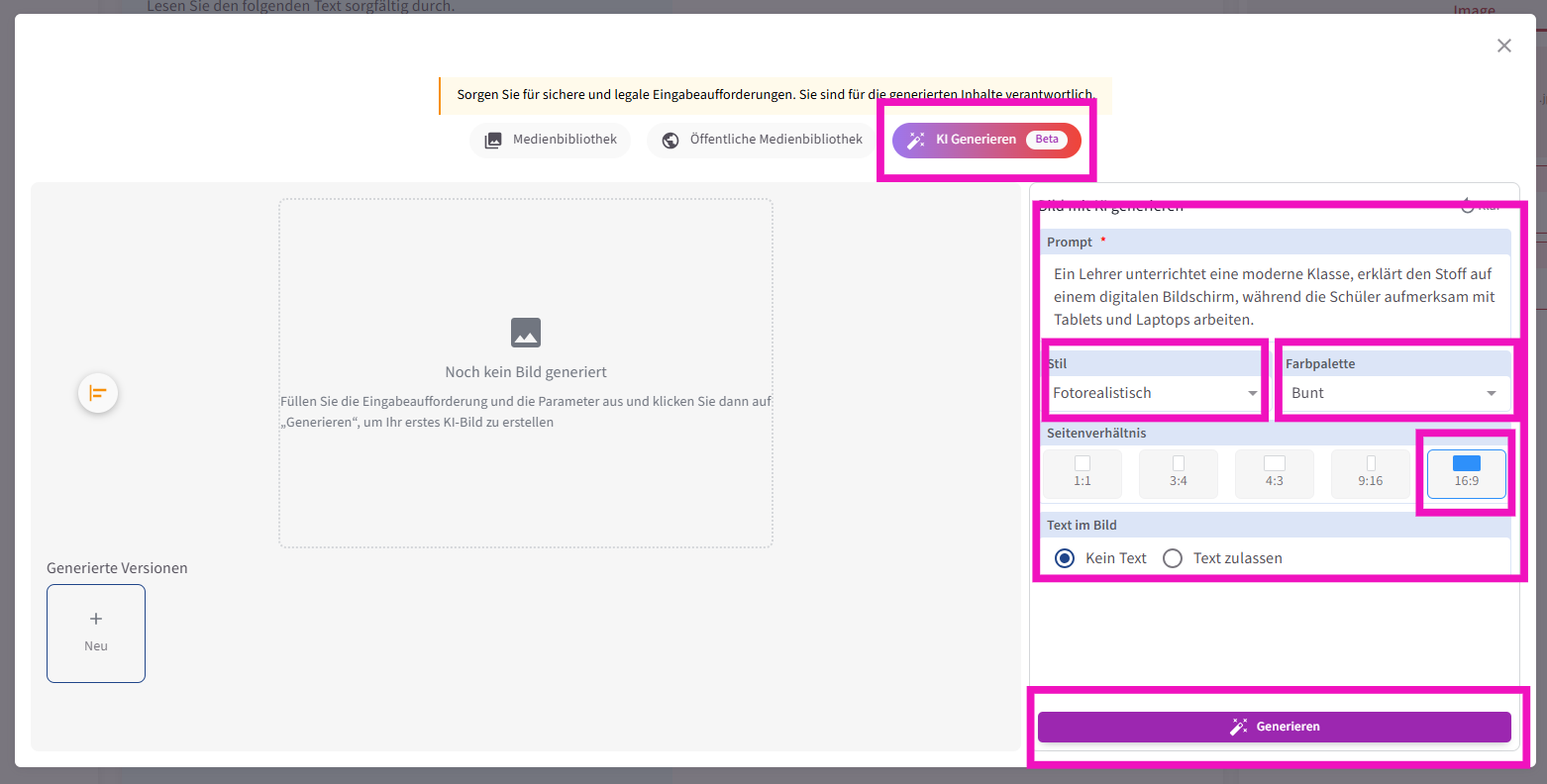The image size is (1547, 784).
Task: Enable the Text zulassen radio option
Action: 1173,558
